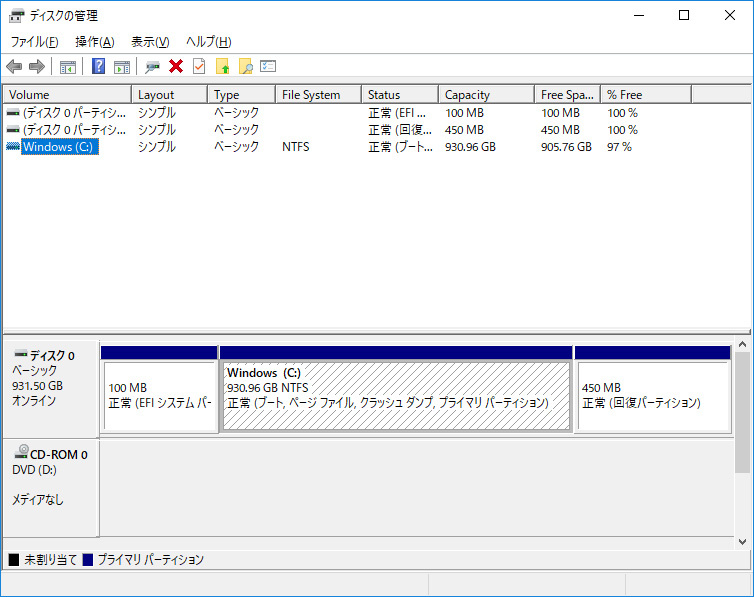Click the 正常 (EFI ... status cell

tap(397, 113)
